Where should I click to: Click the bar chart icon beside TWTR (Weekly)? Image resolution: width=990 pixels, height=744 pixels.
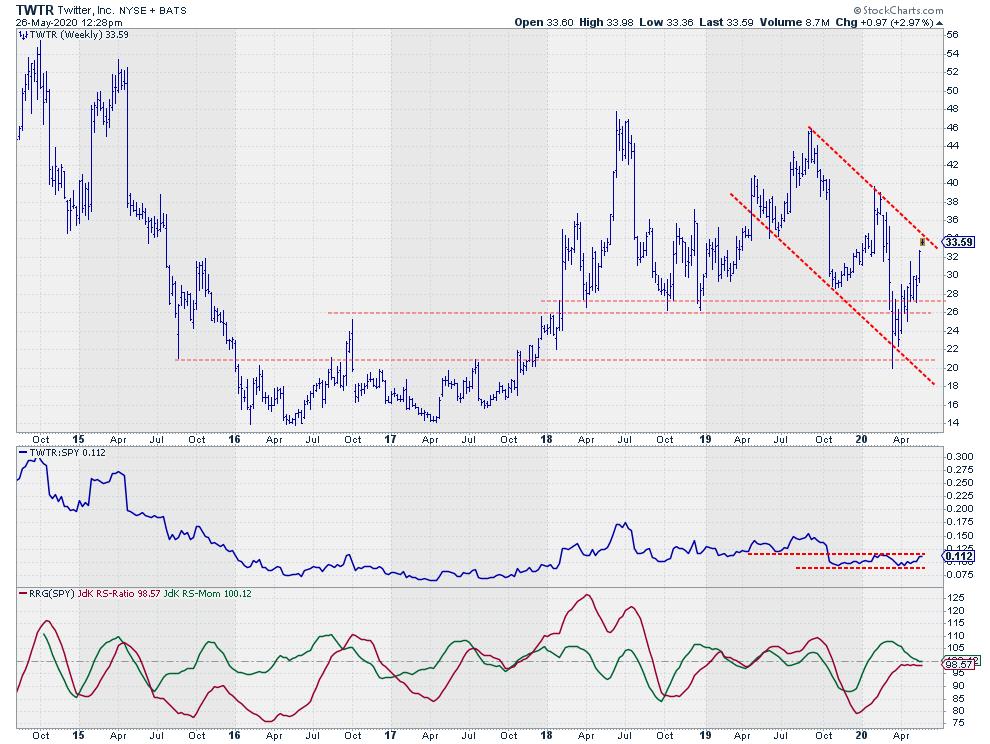tap(25, 33)
